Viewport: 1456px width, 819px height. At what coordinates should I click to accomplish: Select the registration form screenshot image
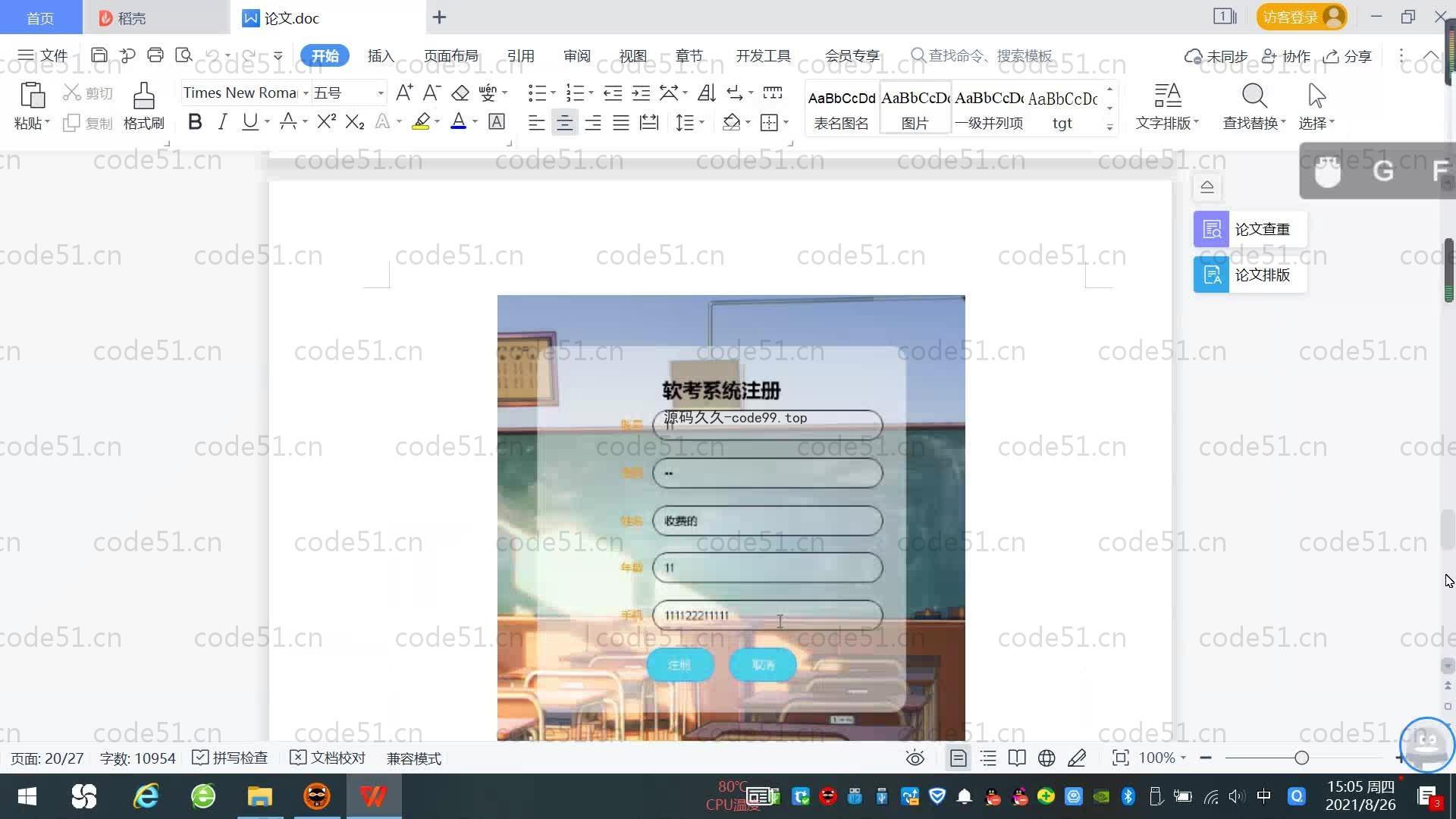(731, 517)
